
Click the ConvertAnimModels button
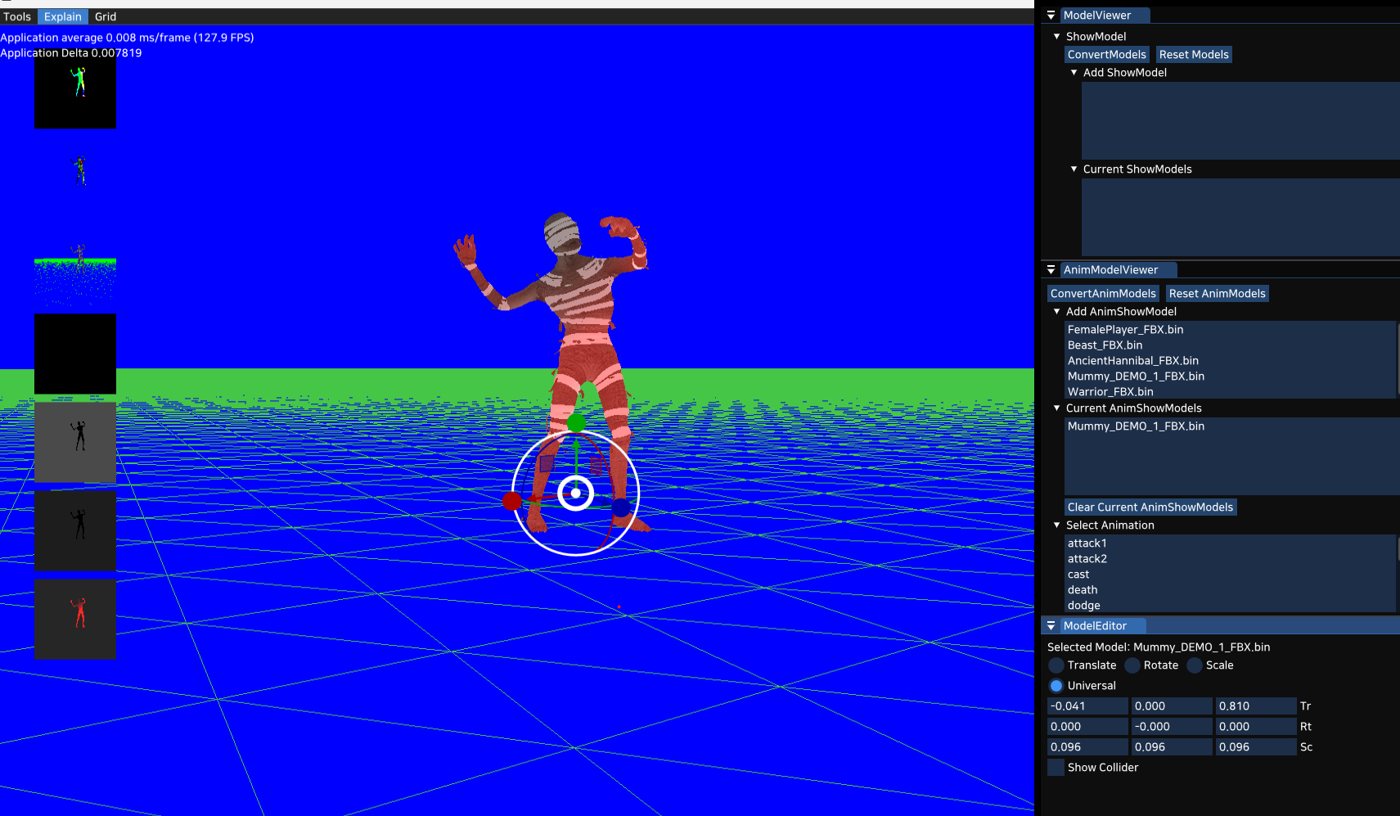1104,293
